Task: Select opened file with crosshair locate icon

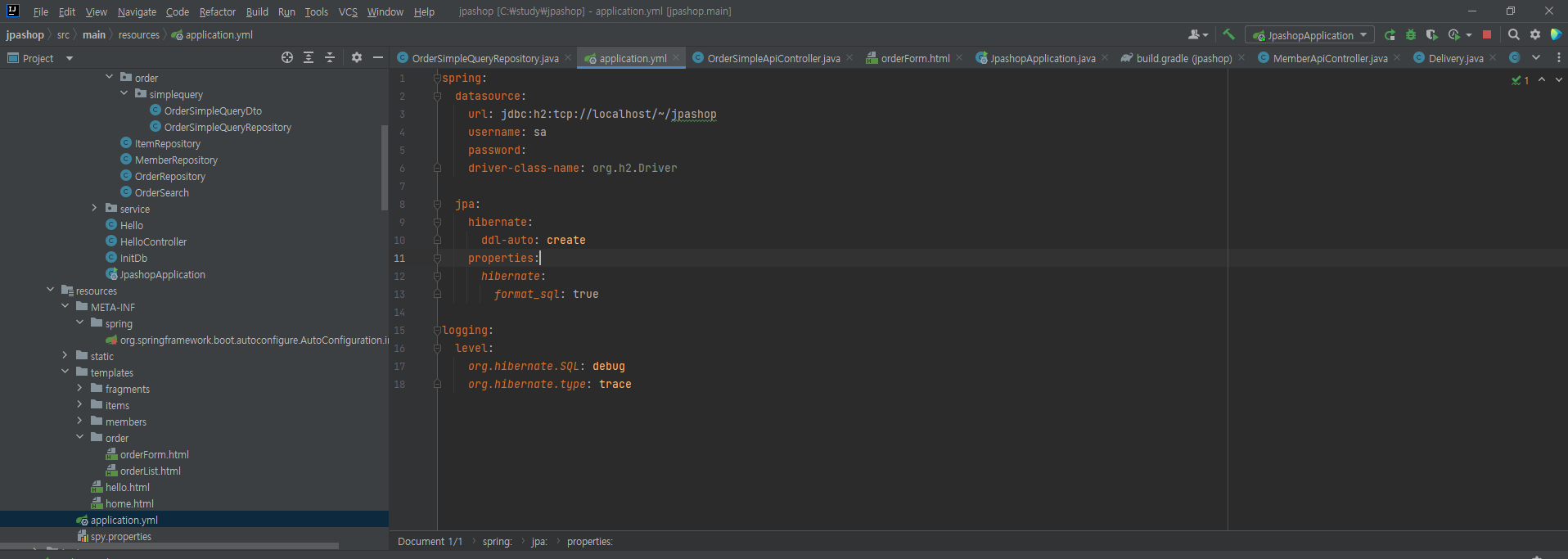Action: tap(287, 57)
